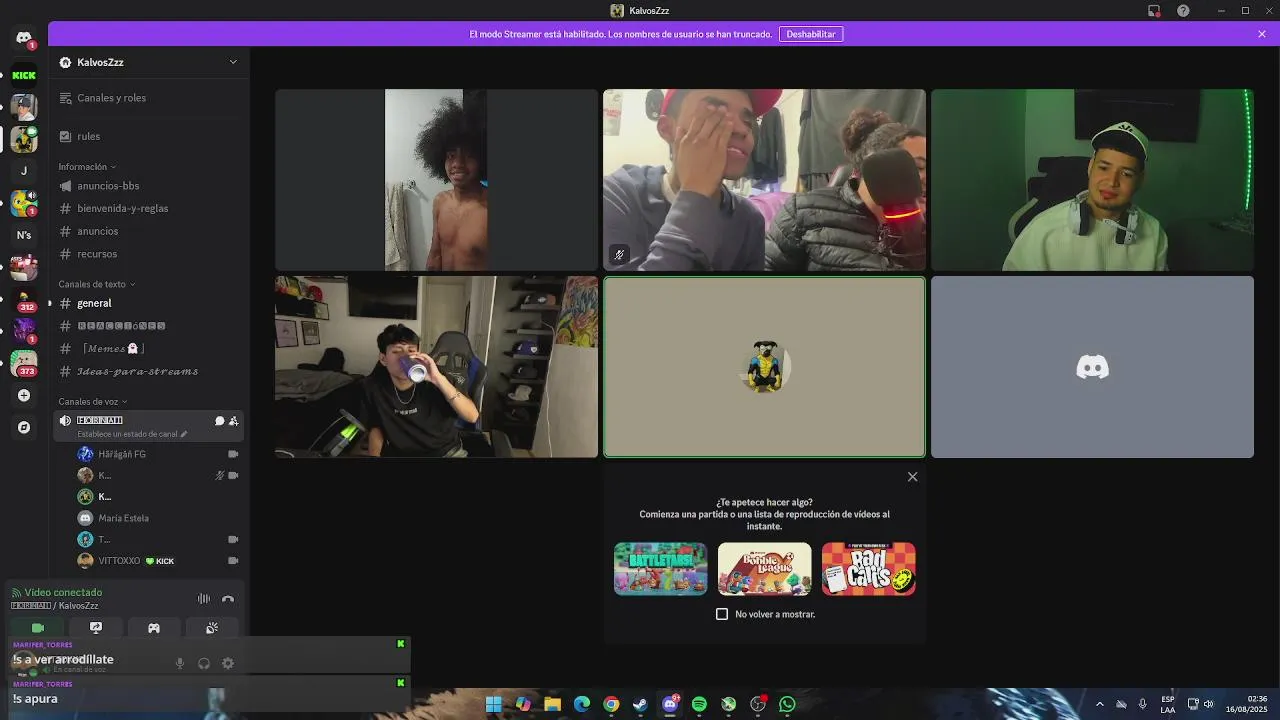The image size is (1280, 720).
Task: Open the N's server icon
Action: point(24,235)
